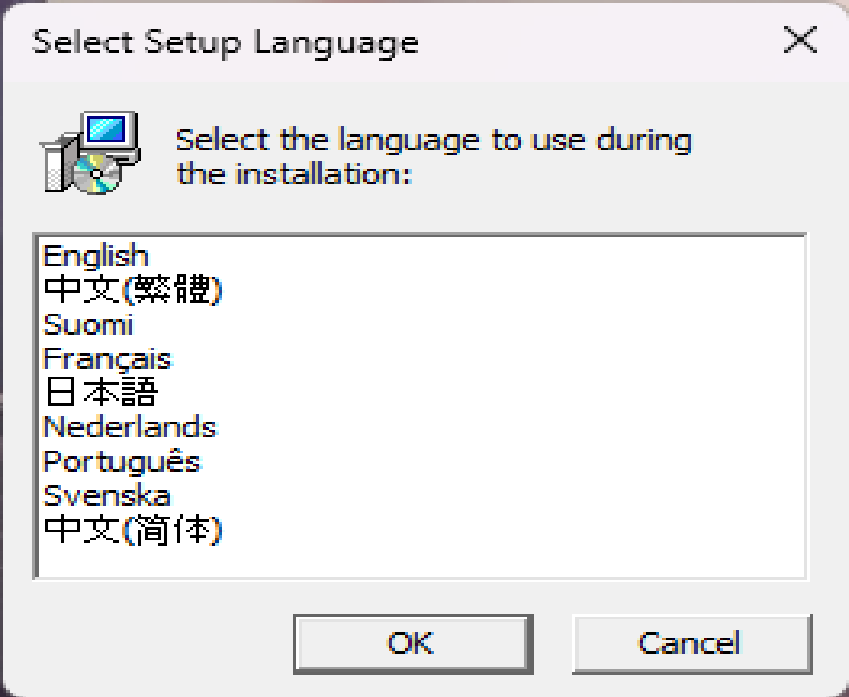Pick Français in the language list
The image size is (849, 697).
pyautogui.click(x=107, y=358)
